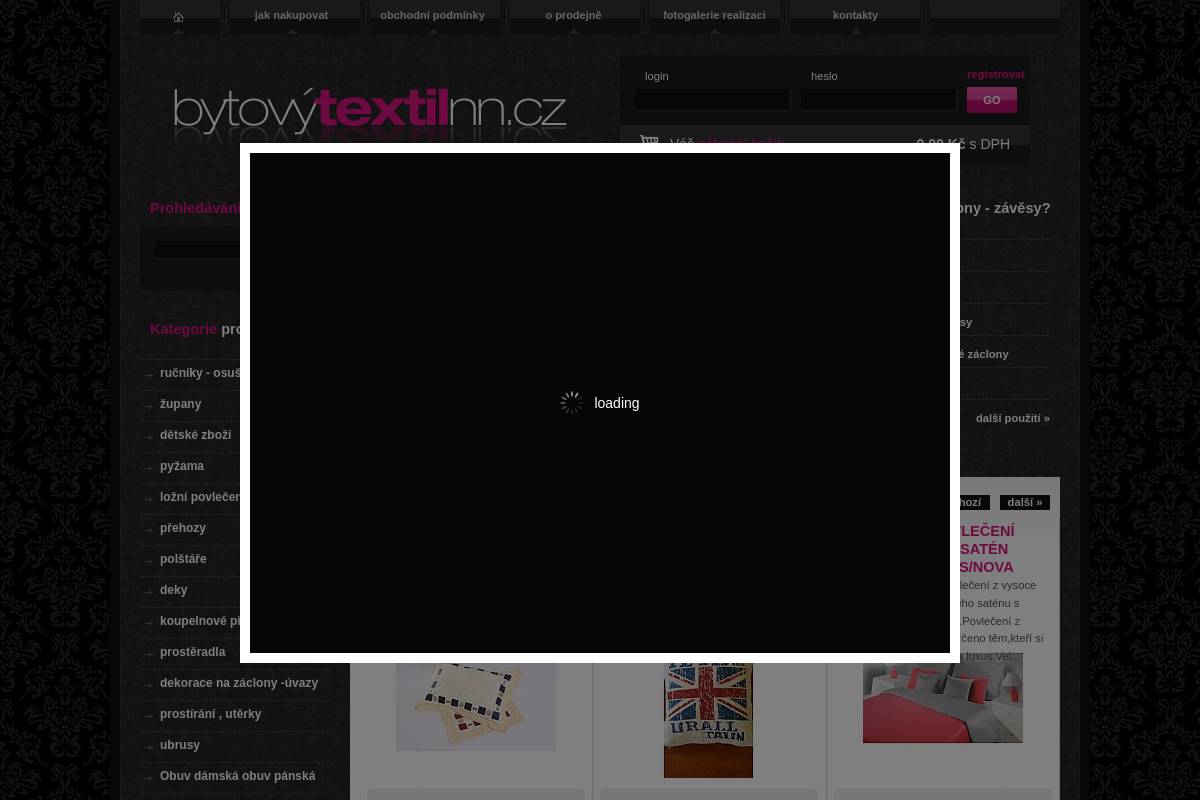Image resolution: width=1200 pixels, height=800 pixels.
Task: Open the 'další použití »' link
Action: click(x=1012, y=418)
